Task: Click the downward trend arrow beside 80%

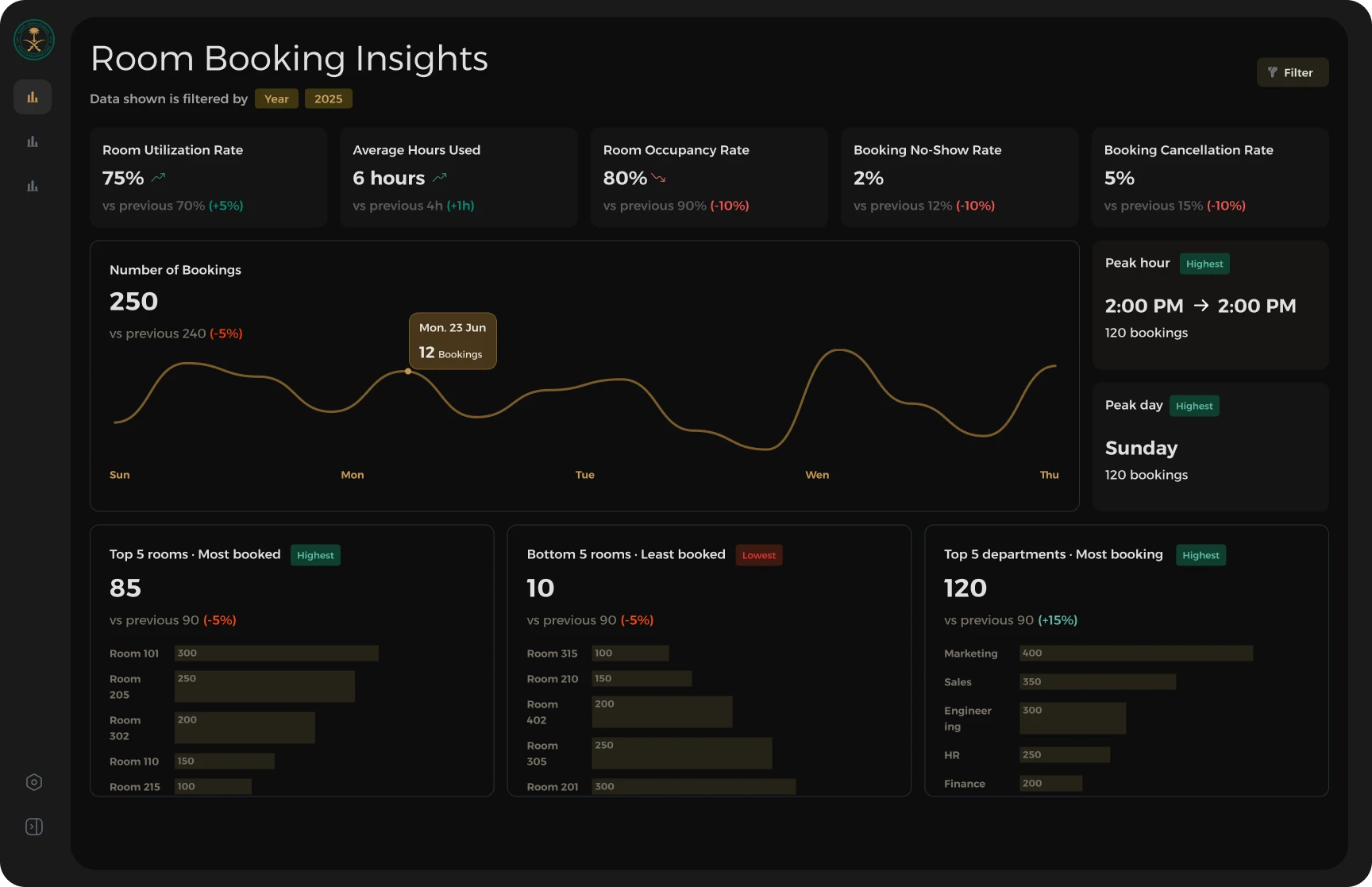Action: pos(658,178)
